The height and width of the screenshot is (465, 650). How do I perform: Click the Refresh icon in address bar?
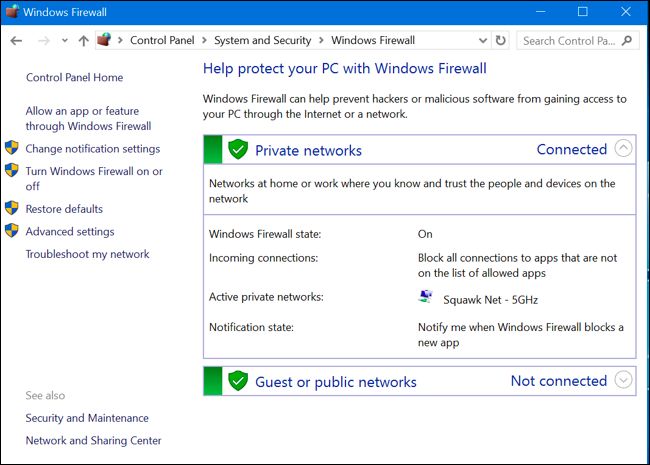click(501, 41)
